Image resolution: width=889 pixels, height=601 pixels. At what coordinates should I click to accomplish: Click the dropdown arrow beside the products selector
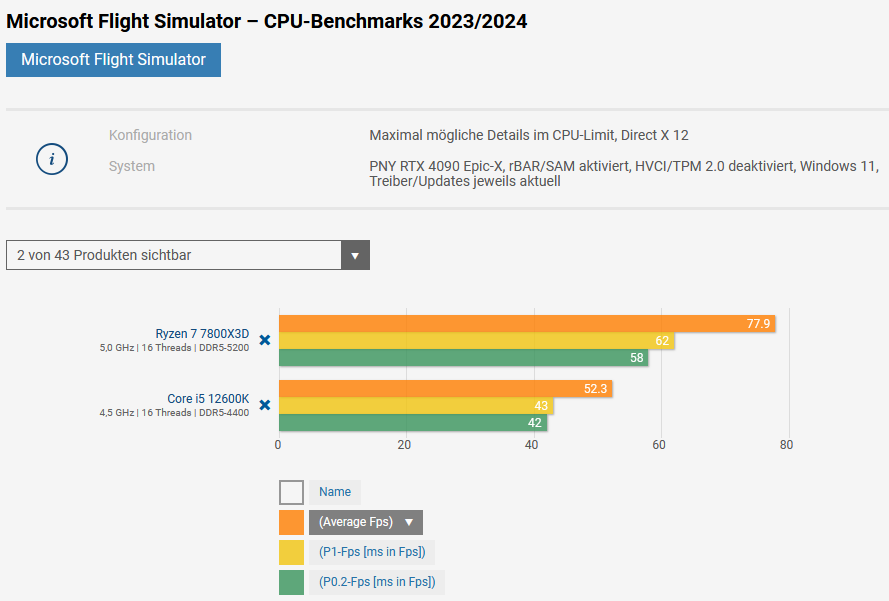[x=355, y=255]
